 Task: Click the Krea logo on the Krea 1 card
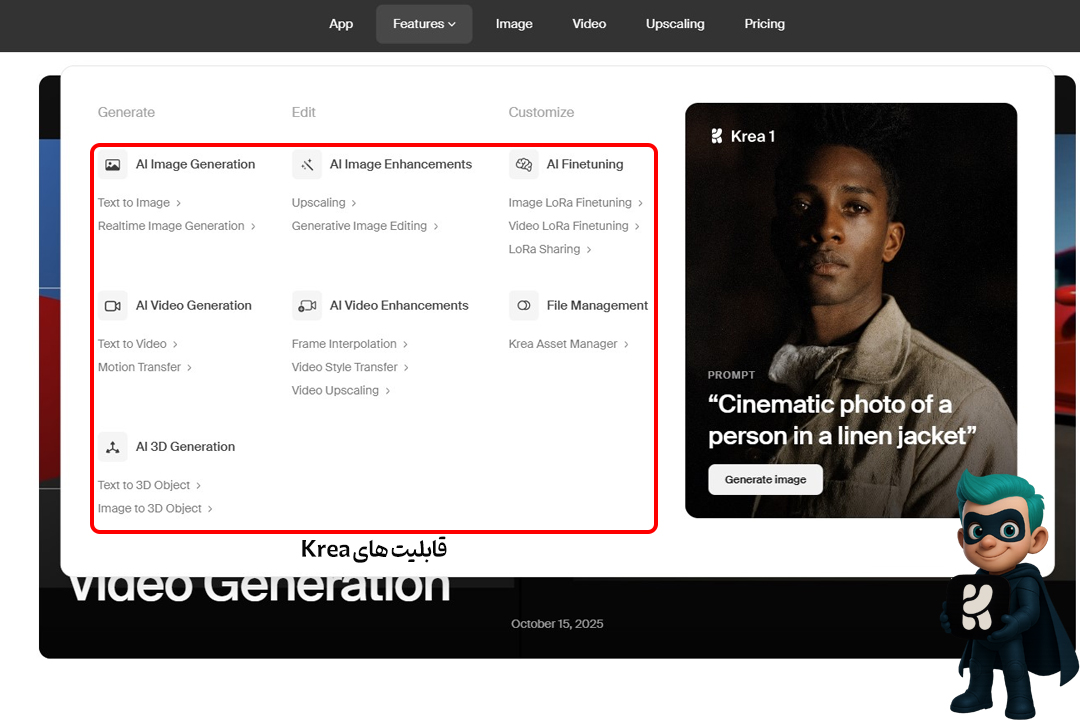coord(719,135)
